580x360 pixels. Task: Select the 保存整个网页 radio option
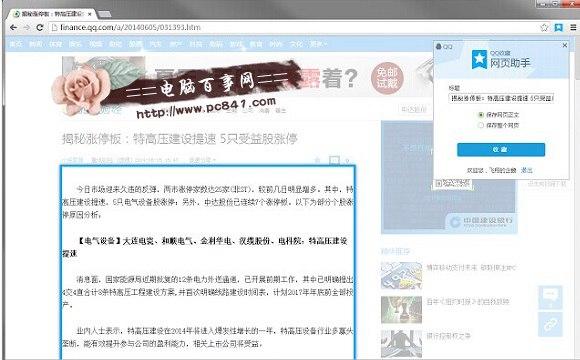point(481,125)
